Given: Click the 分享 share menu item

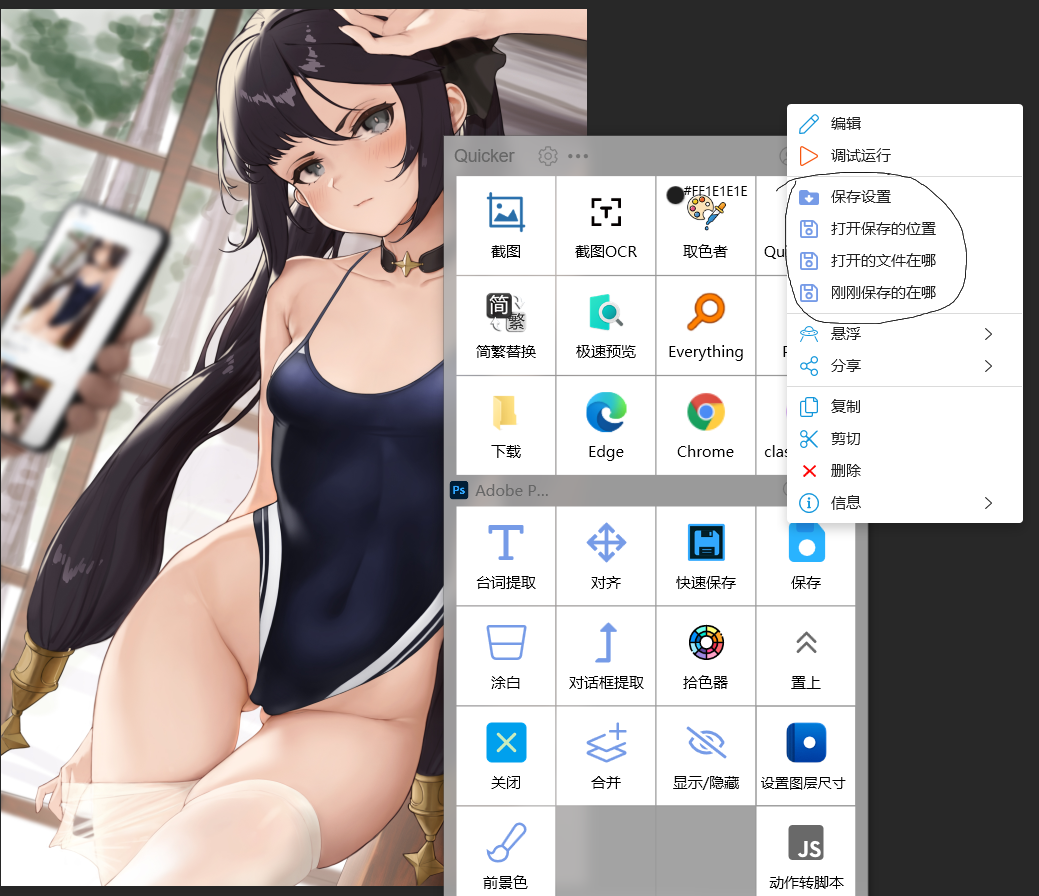Looking at the screenshot, I should 904,366.
